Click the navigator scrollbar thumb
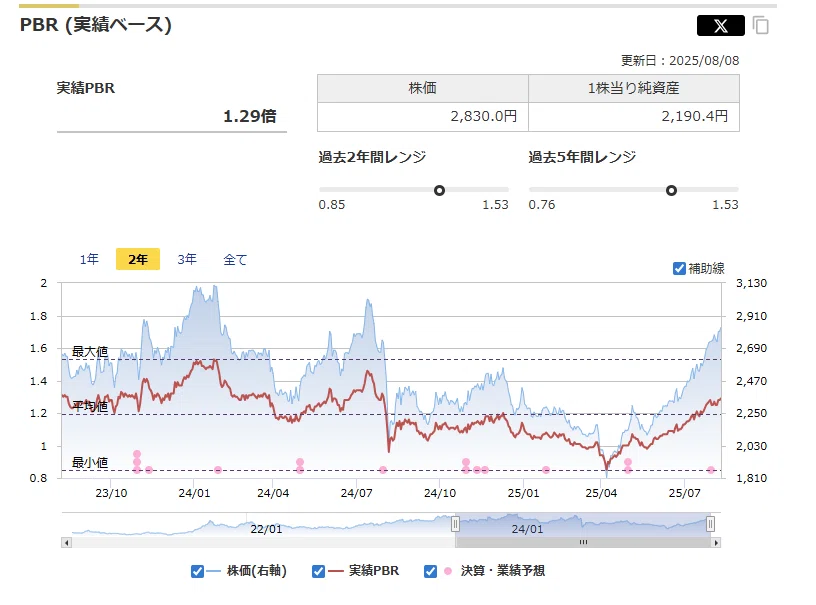This screenshot has height=605, width=816. [583, 543]
